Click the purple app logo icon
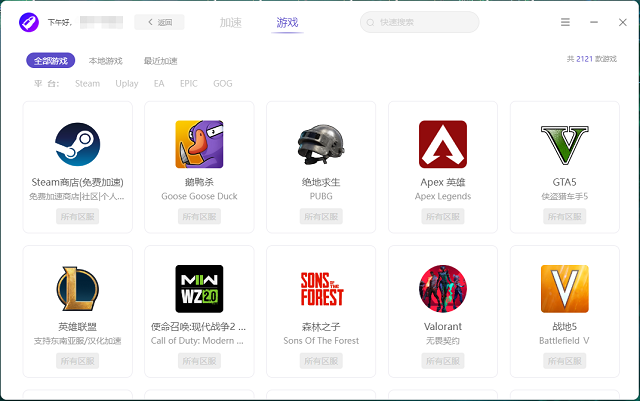The height and width of the screenshot is (401, 640). pos(29,22)
